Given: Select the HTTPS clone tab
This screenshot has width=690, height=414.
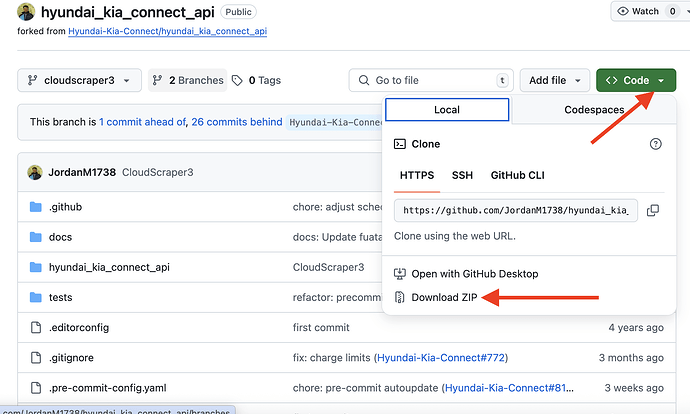Looking at the screenshot, I should click(x=417, y=176).
